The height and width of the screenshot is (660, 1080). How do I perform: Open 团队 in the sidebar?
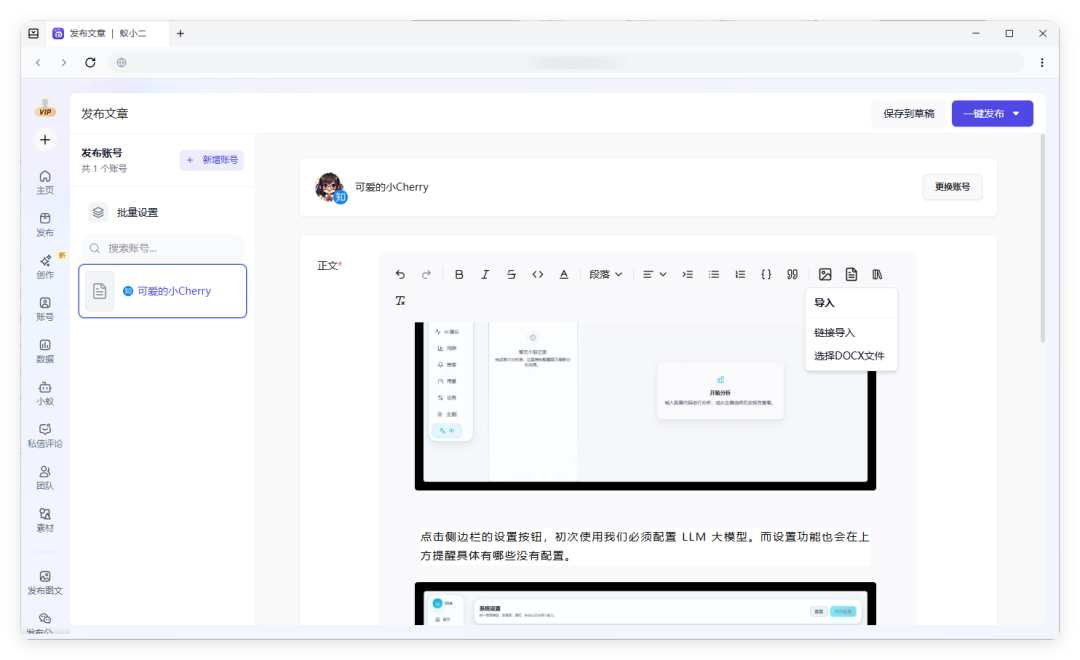(x=45, y=477)
